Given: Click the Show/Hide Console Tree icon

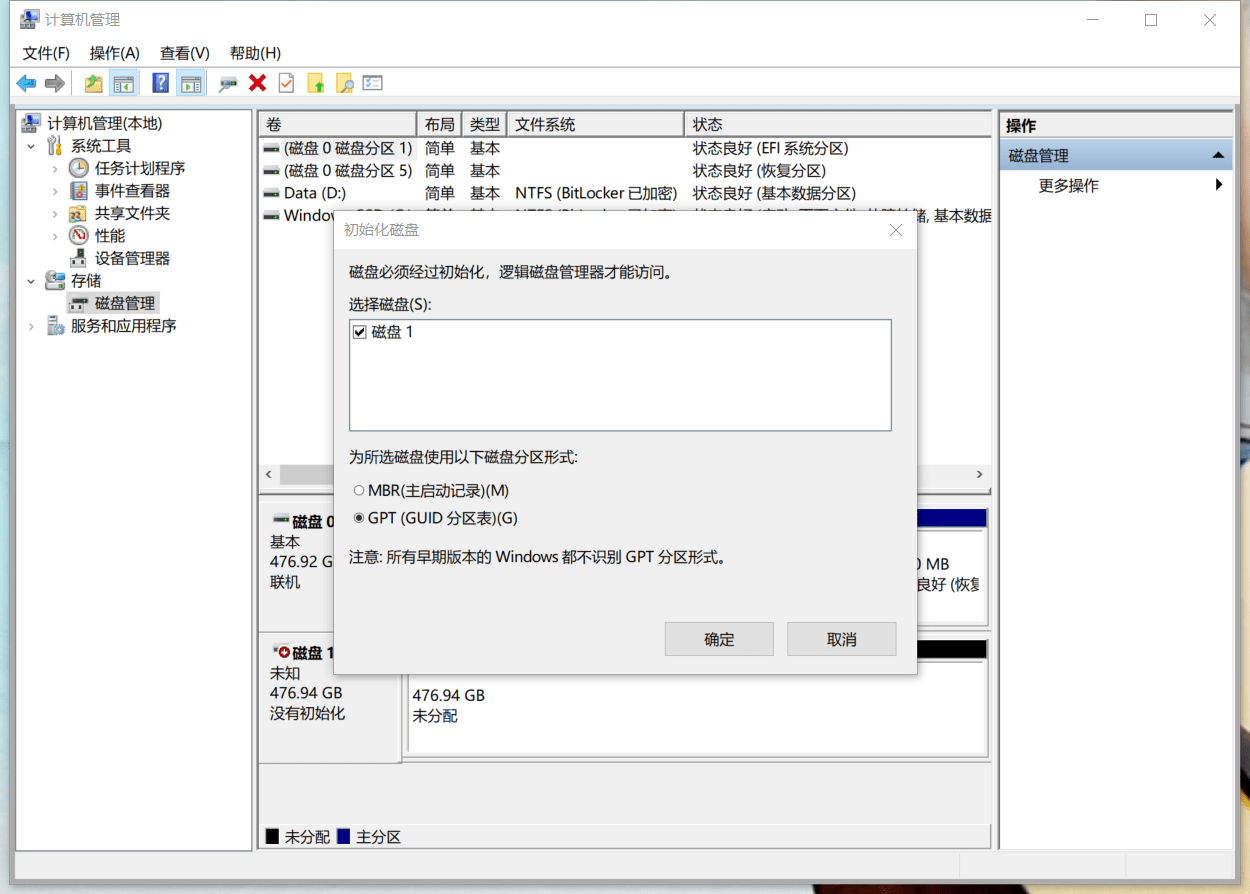Looking at the screenshot, I should tap(123, 84).
